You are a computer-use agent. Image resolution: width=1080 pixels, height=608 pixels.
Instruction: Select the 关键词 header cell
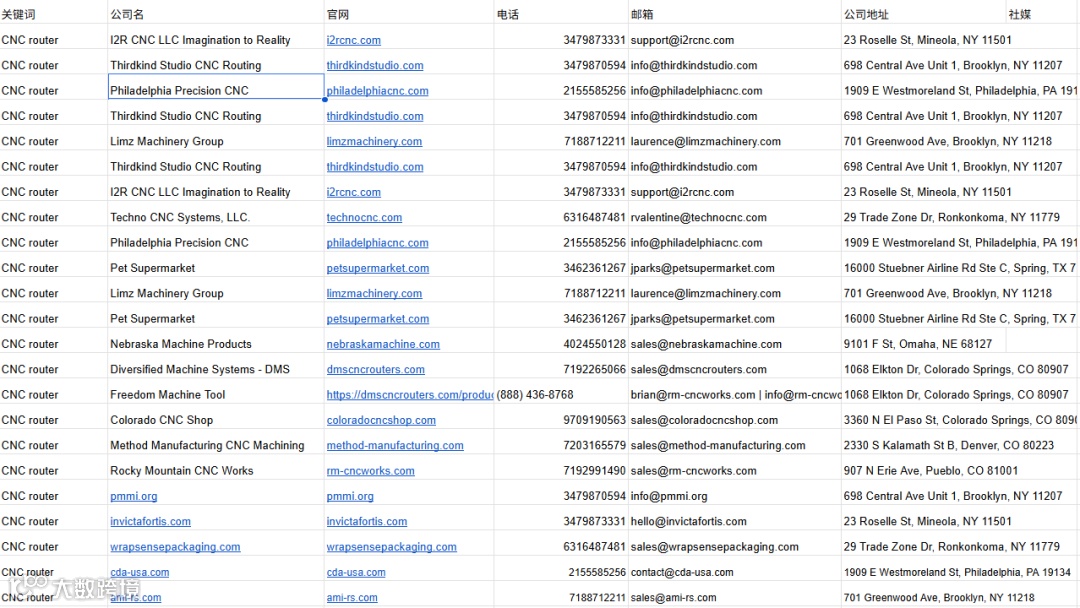click(x=54, y=14)
